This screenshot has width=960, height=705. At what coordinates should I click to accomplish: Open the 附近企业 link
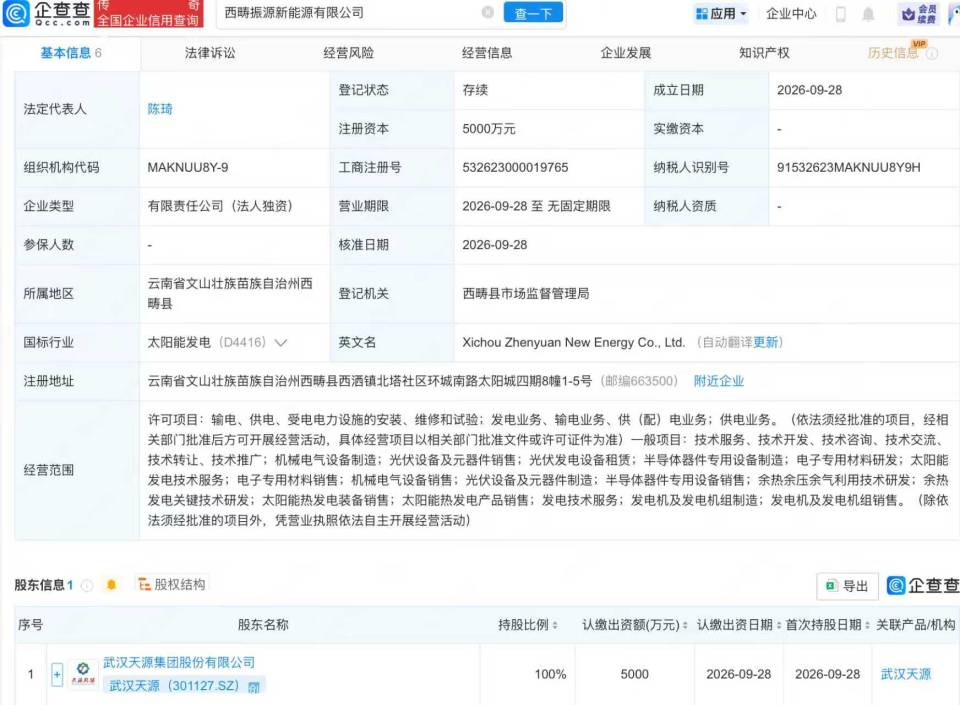pyautogui.click(x=719, y=381)
